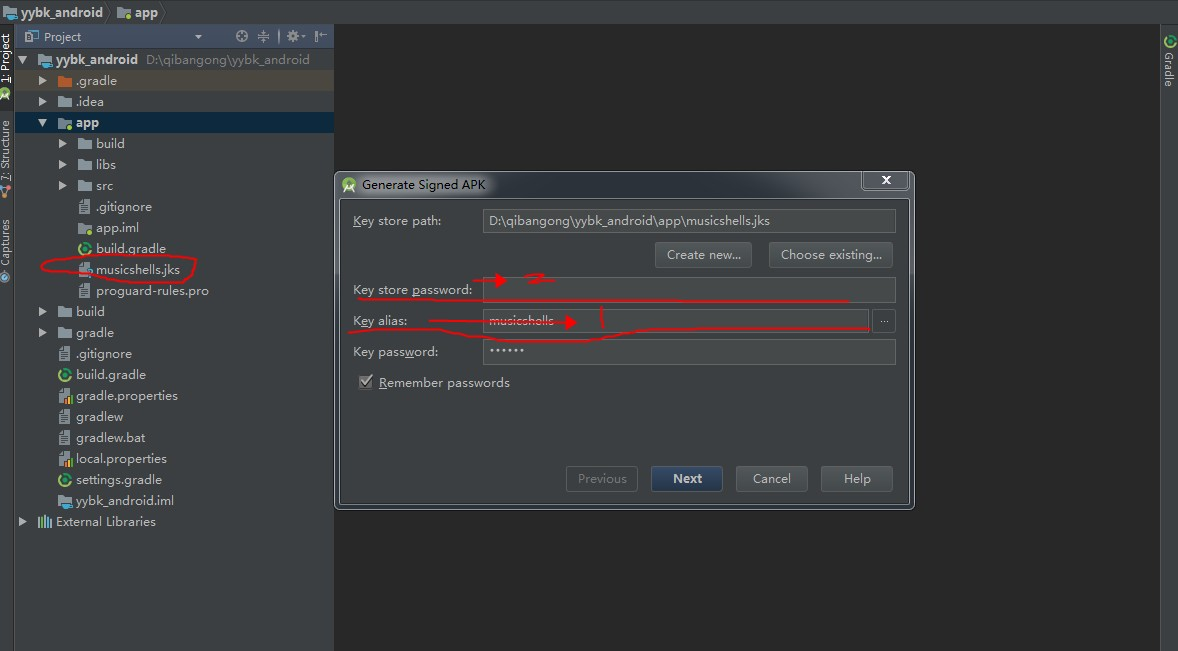Click the collapse all icon in Project panel
Viewport: 1178px width, 651px height.
(x=263, y=36)
